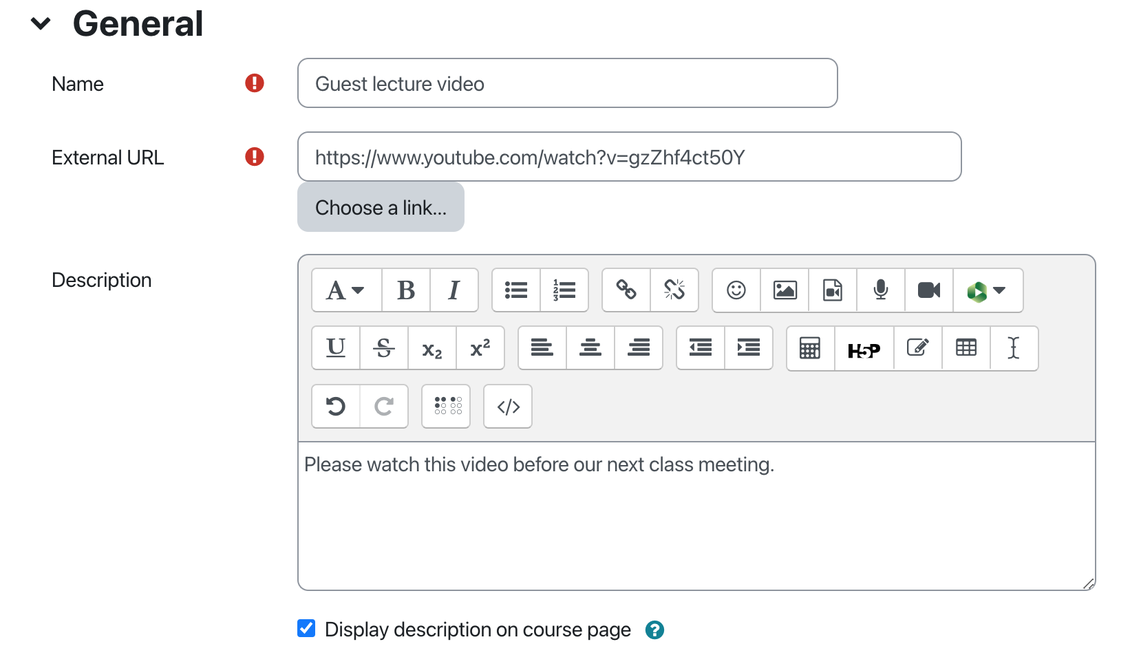The height and width of the screenshot is (666, 1130).
Task: Click the required icon beside External URL
Action: point(254,156)
